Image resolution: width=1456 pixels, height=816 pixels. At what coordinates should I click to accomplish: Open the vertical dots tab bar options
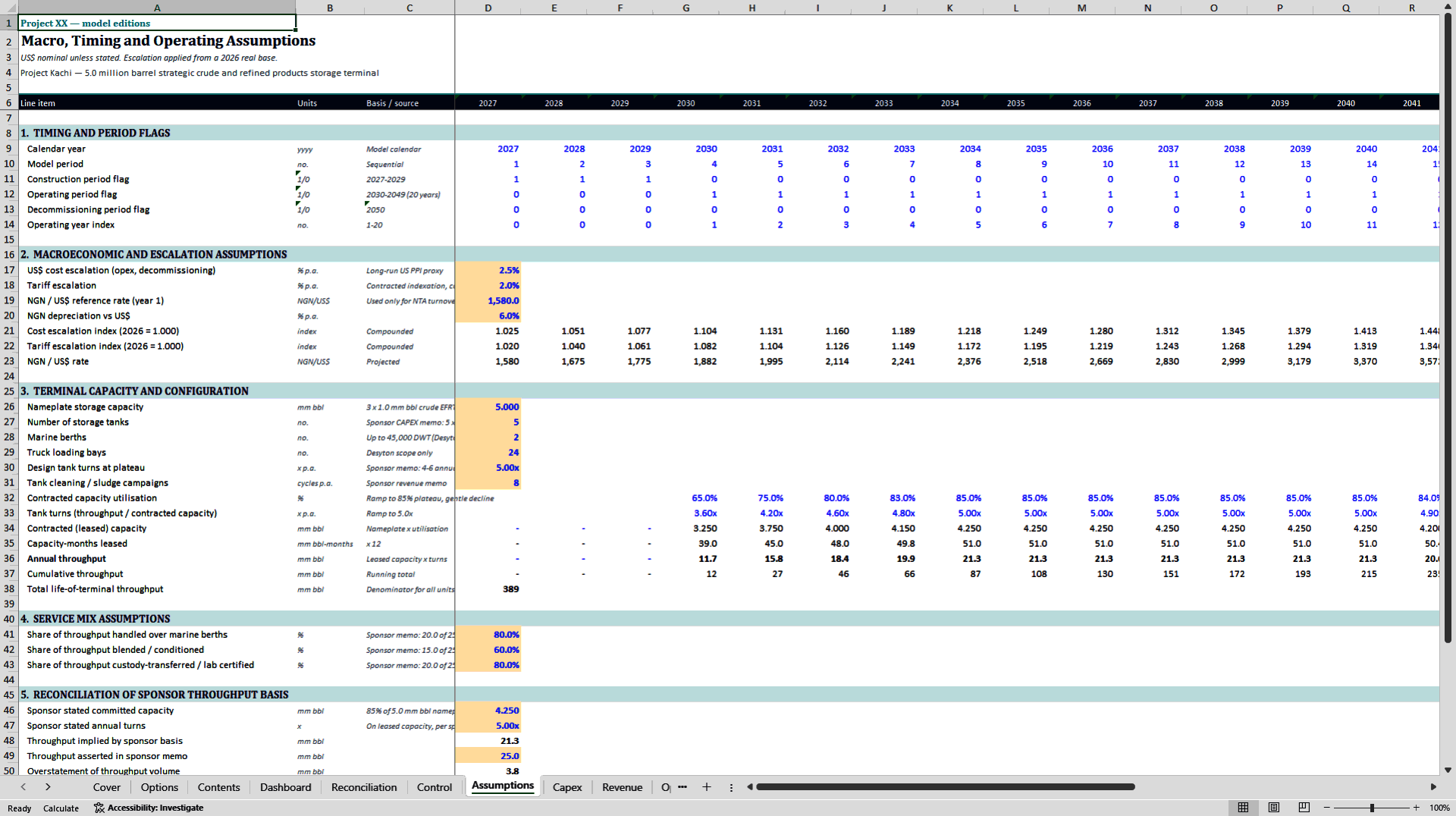click(x=731, y=787)
